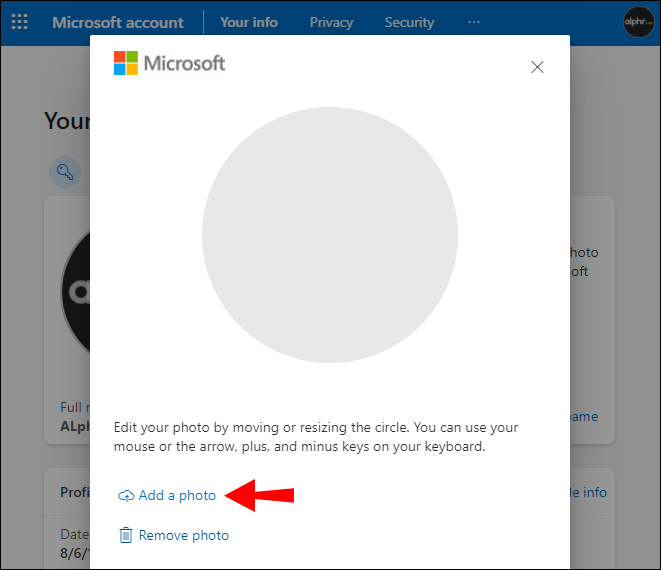Click the Add a photo link
Viewport: 661px width, 570px height.
(177, 495)
